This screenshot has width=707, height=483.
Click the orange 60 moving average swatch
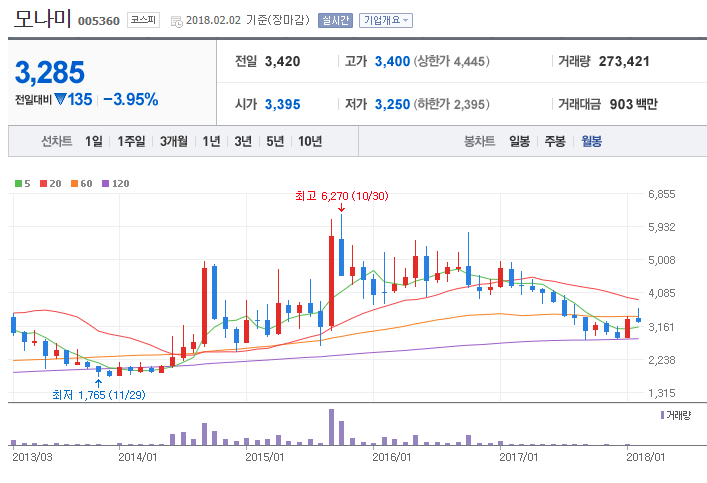(74, 184)
